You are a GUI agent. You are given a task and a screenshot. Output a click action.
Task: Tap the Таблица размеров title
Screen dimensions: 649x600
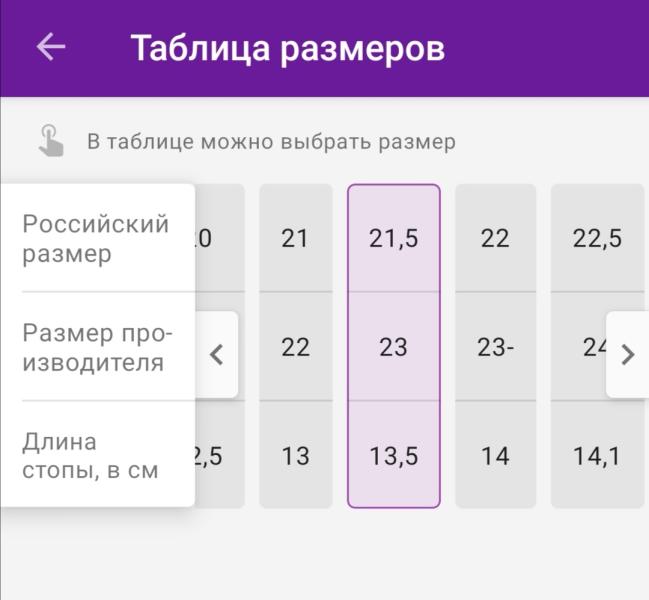point(287,48)
